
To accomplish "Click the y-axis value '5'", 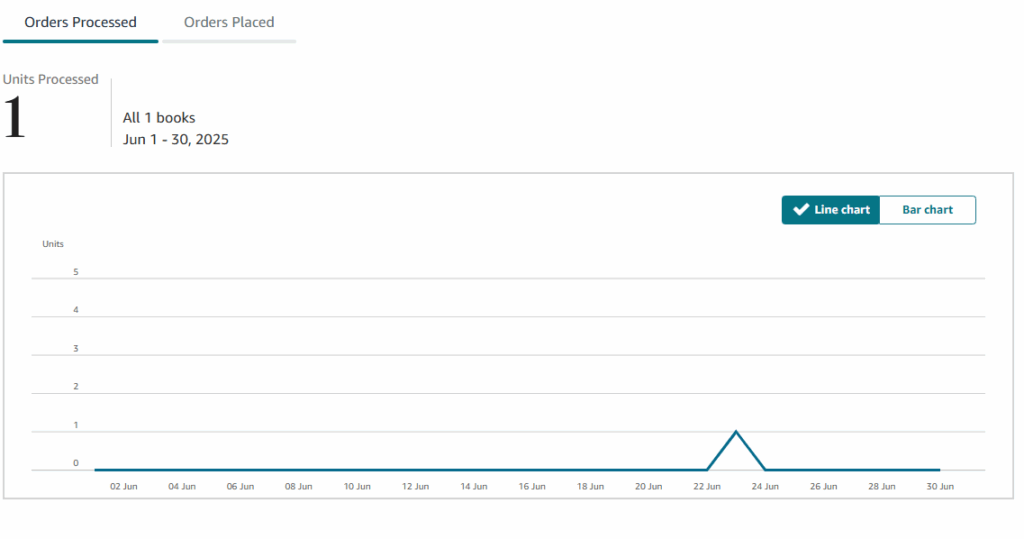I will (76, 272).
